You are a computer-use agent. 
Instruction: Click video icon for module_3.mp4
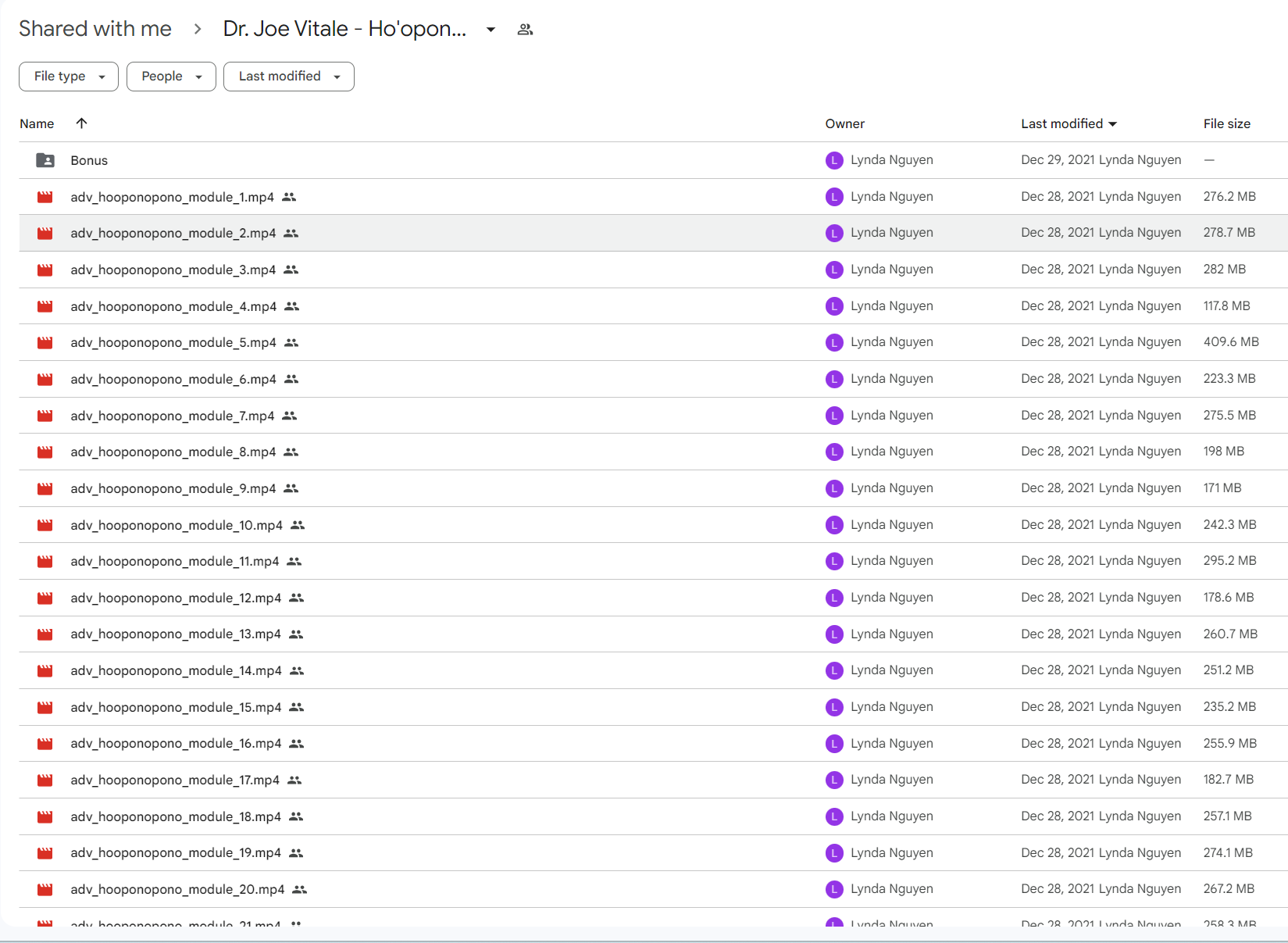45,270
